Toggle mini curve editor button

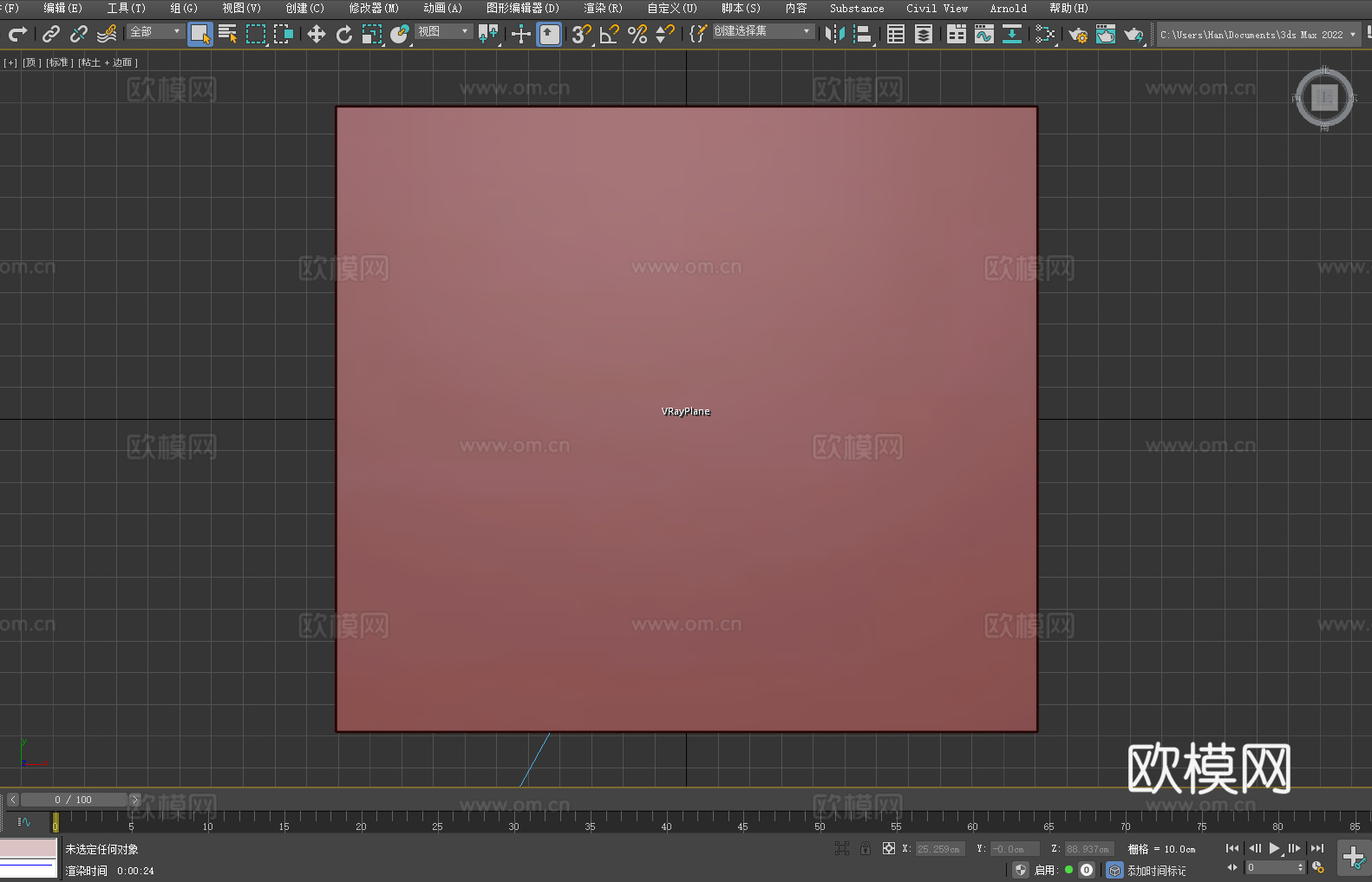pos(24,821)
